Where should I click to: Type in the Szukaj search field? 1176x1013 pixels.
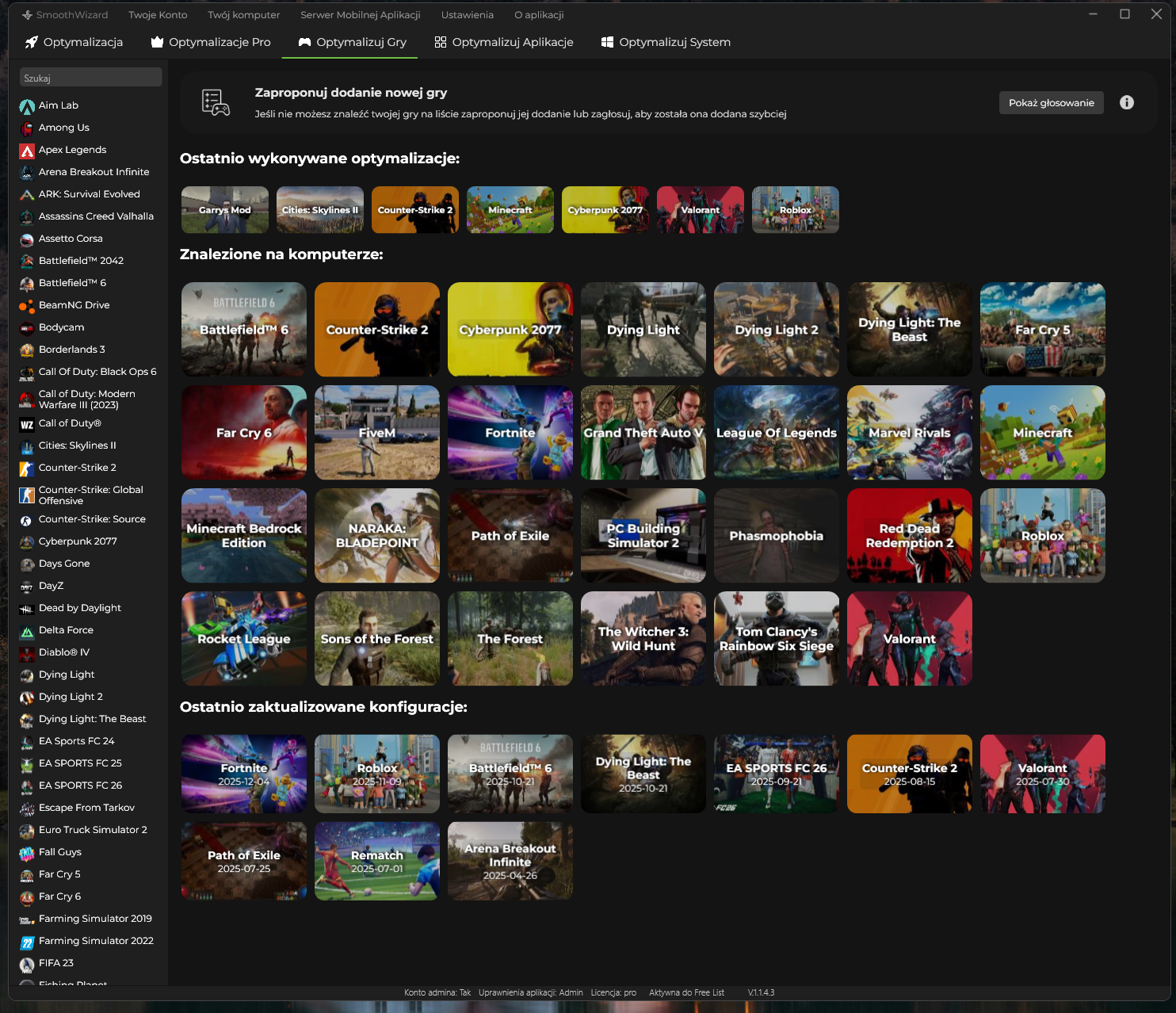tap(90, 78)
